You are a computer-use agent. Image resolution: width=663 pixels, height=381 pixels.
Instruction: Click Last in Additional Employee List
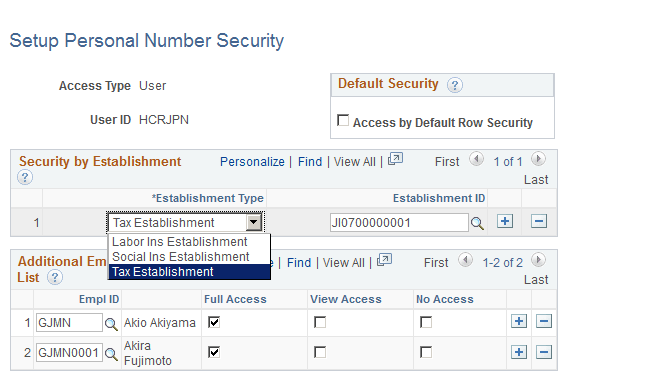tap(536, 280)
